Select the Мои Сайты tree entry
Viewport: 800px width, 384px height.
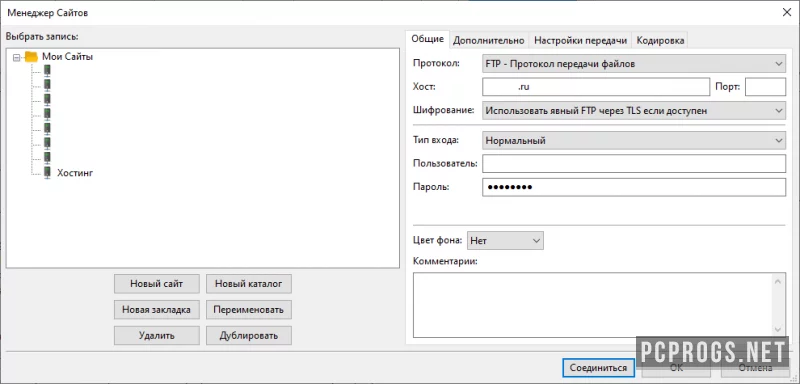tap(67, 57)
